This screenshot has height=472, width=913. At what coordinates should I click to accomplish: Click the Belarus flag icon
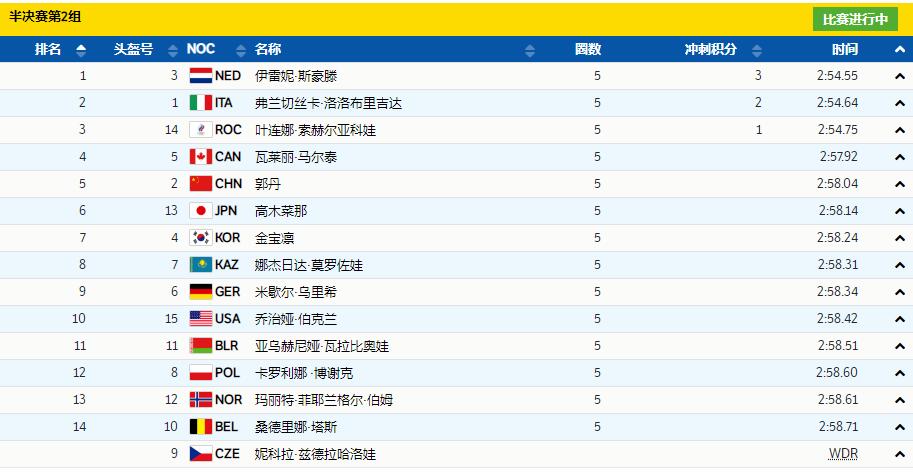pos(201,346)
